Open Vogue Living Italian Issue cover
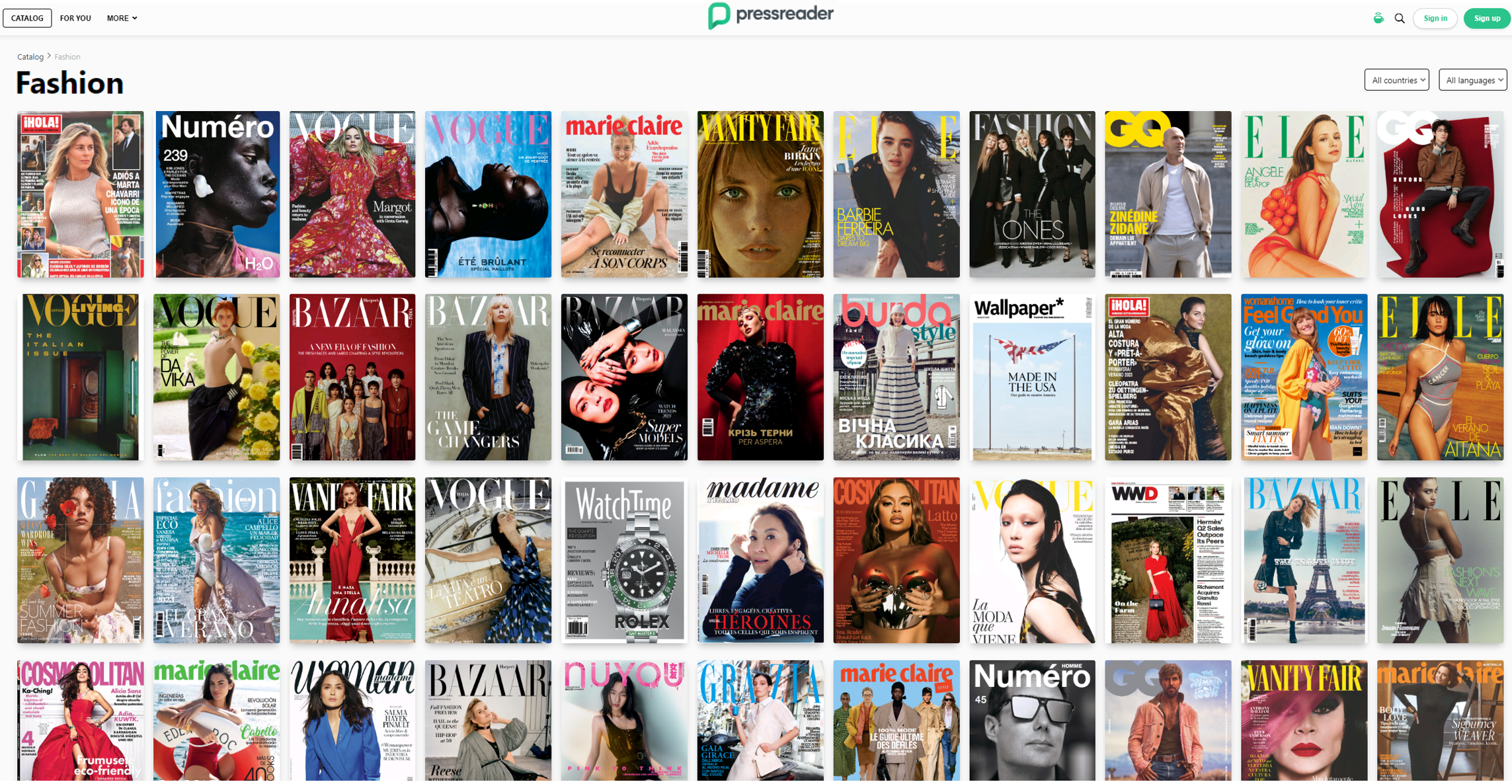This screenshot has width=1512, height=784. (80, 377)
